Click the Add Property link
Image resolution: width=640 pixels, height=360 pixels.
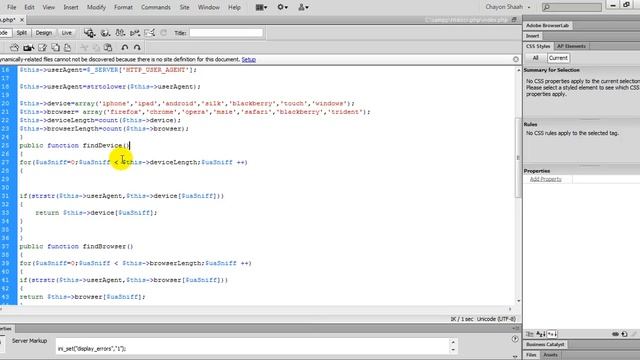click(x=545, y=179)
